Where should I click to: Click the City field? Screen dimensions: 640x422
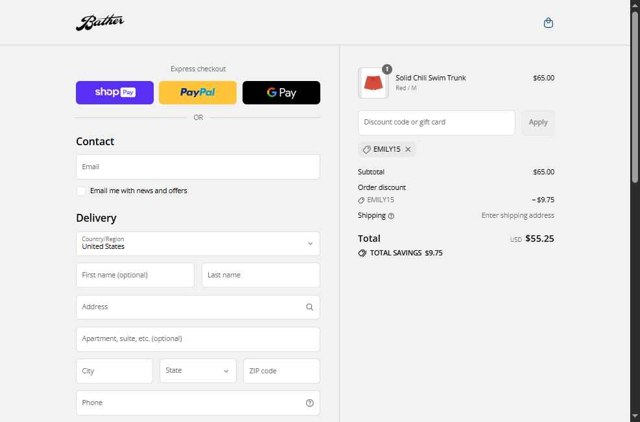pos(114,371)
